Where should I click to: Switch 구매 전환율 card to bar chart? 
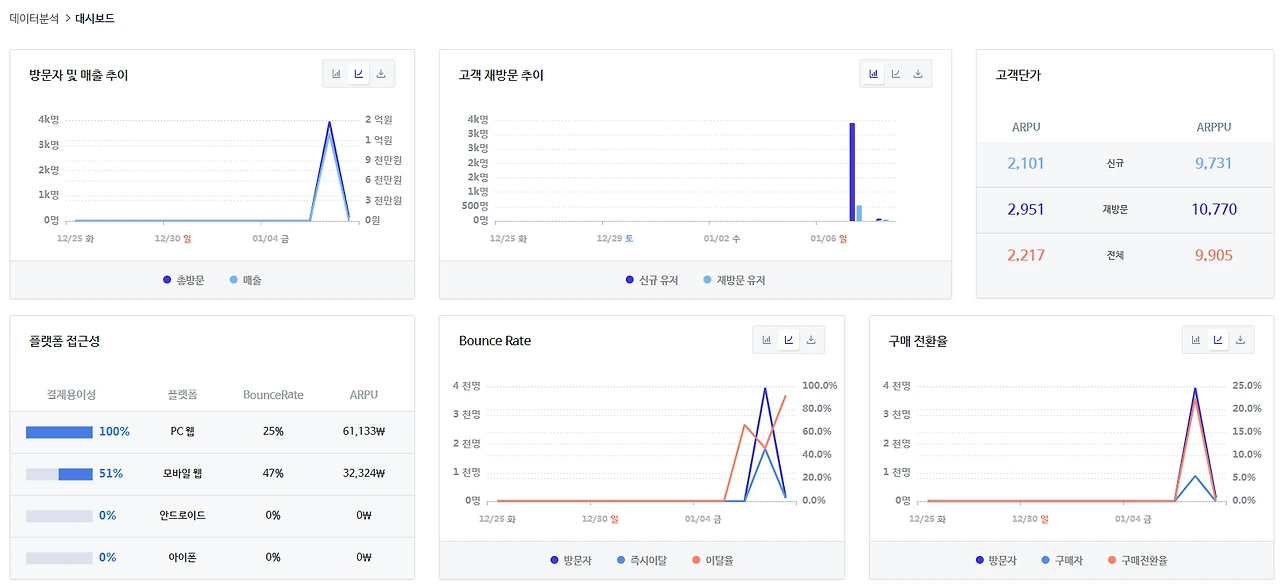(1196, 340)
